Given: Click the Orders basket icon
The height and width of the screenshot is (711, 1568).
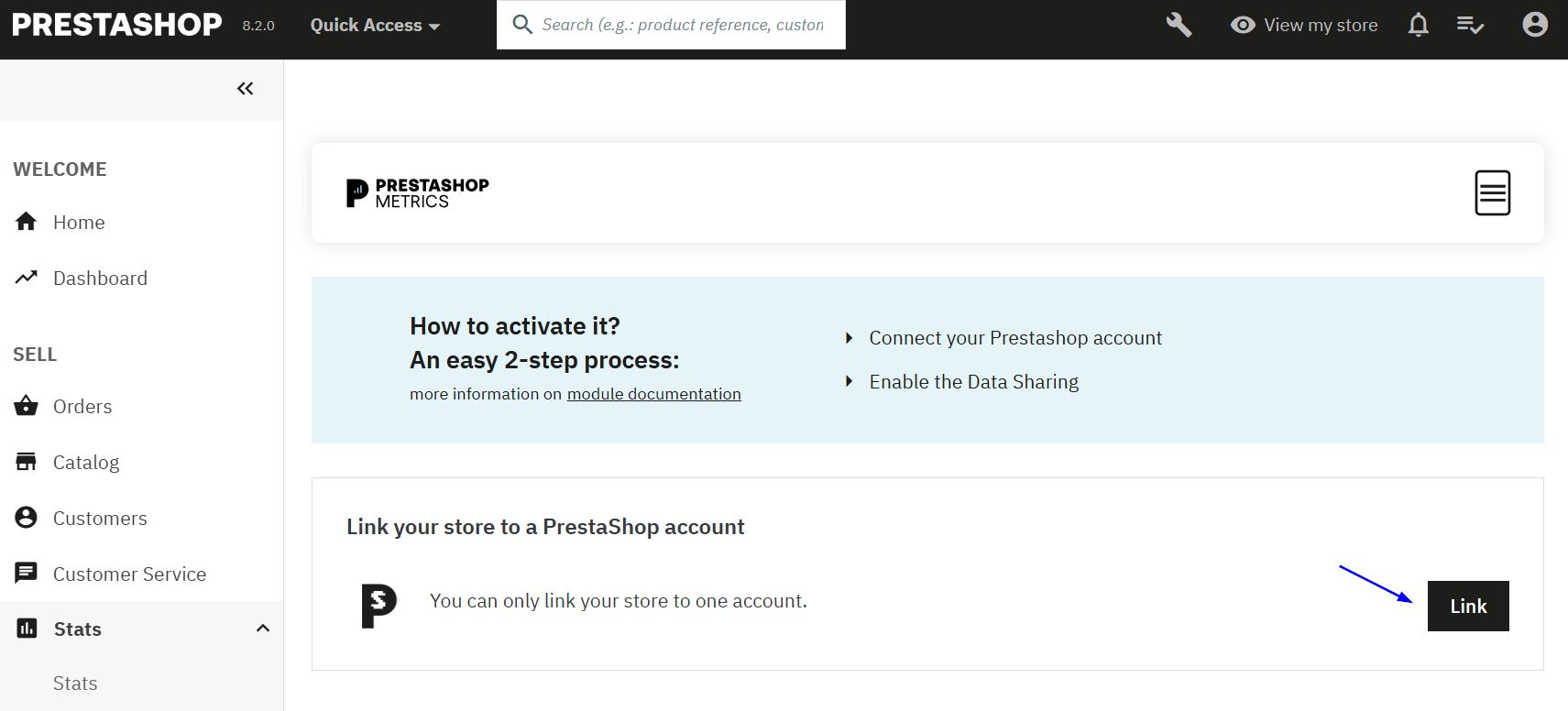Looking at the screenshot, I should (x=27, y=406).
